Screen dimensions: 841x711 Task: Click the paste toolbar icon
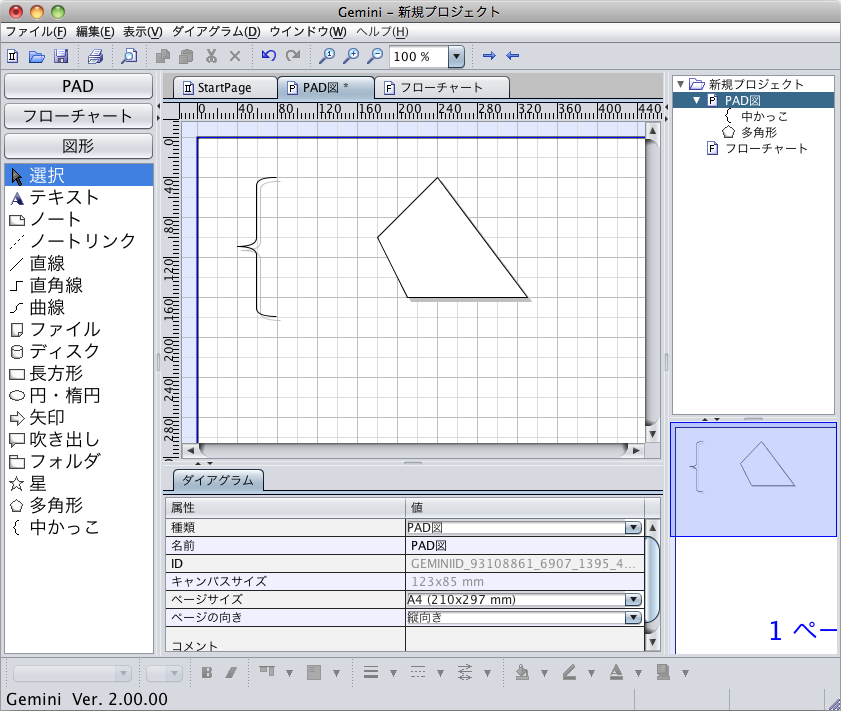186,56
